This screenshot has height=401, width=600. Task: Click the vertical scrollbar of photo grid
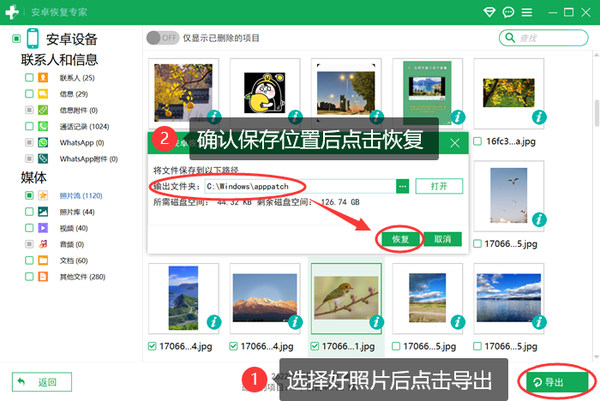coord(597,113)
